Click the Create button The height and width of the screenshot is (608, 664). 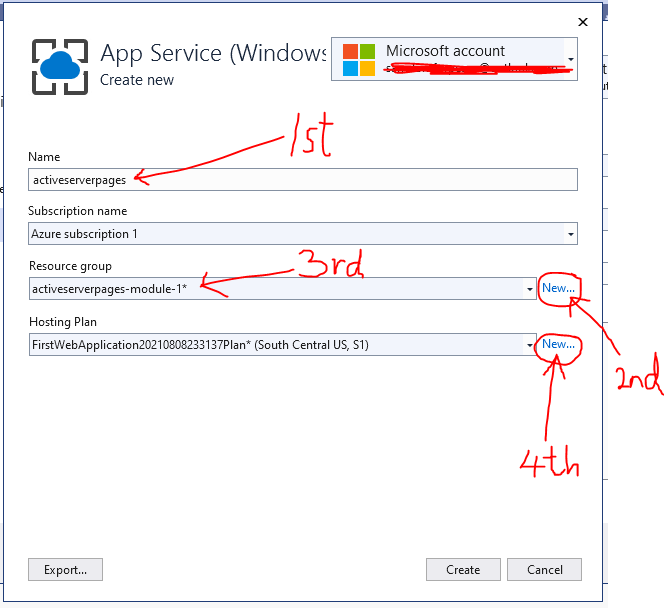(x=463, y=570)
